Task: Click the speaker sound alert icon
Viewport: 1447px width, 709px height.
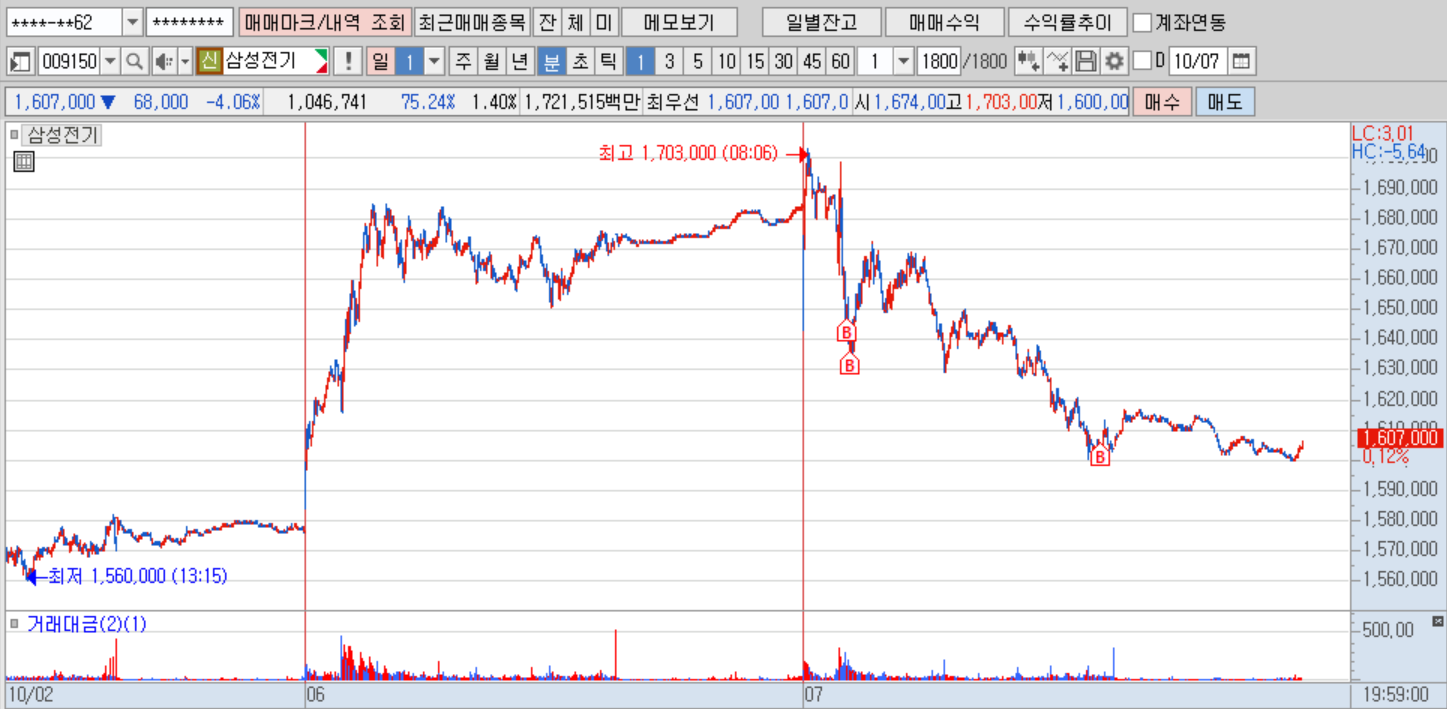Action: pyautogui.click(x=163, y=62)
